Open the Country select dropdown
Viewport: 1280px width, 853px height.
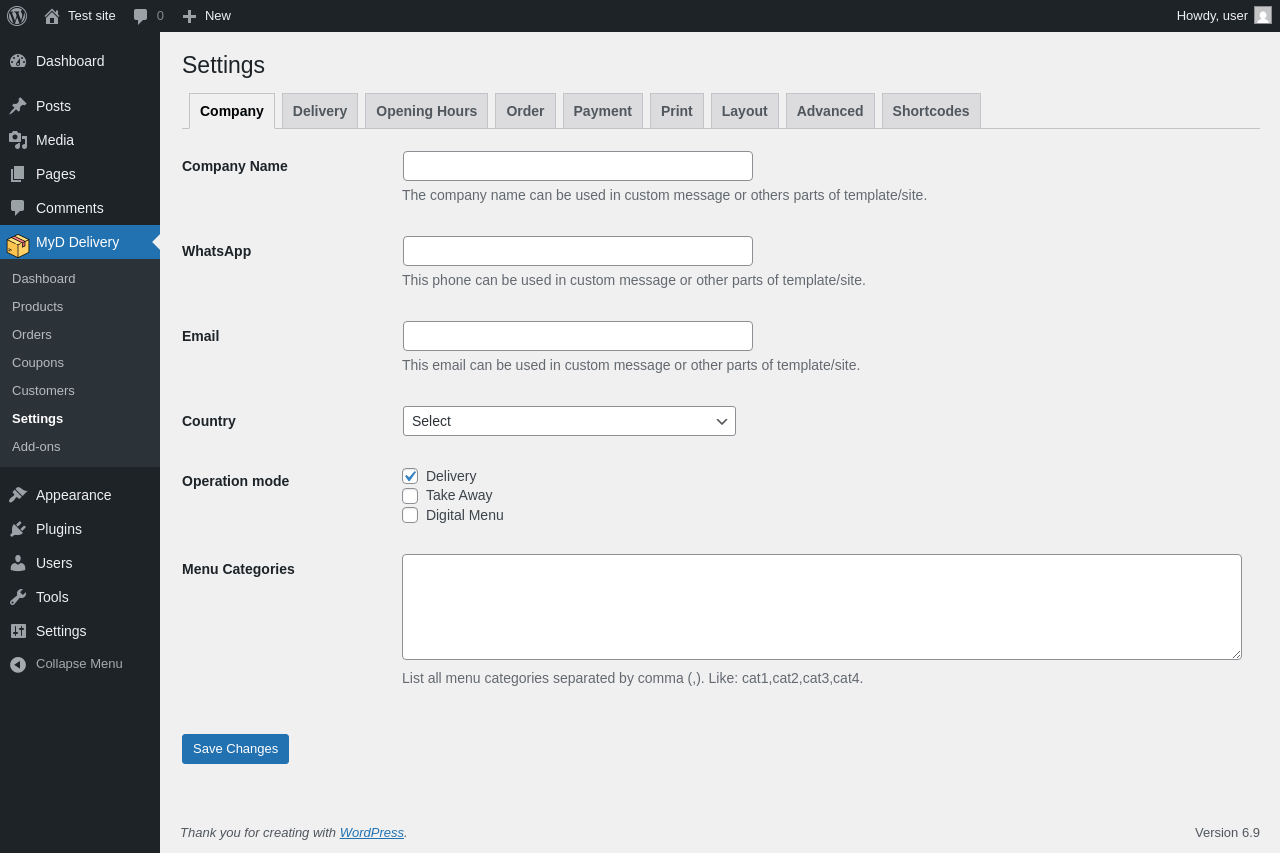click(x=569, y=421)
